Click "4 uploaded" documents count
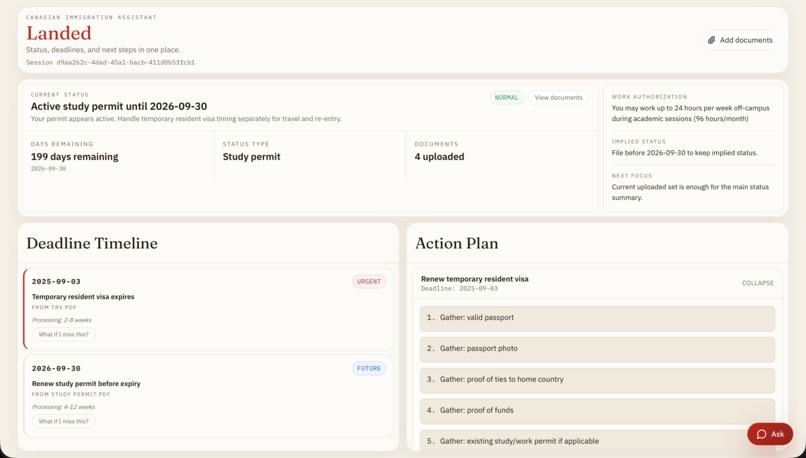 pyautogui.click(x=439, y=157)
